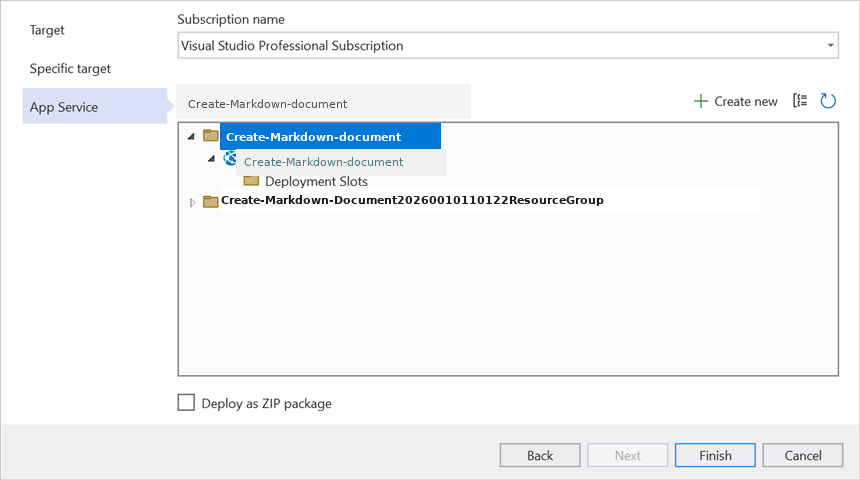
Task: Click the Create new link text
Action: pos(745,101)
